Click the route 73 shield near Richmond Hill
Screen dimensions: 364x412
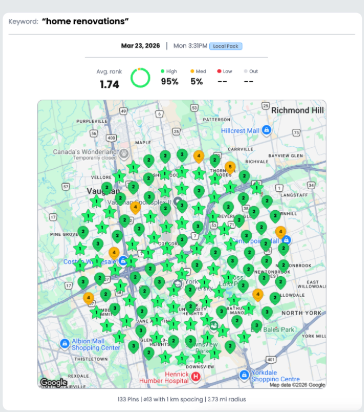click(296, 132)
